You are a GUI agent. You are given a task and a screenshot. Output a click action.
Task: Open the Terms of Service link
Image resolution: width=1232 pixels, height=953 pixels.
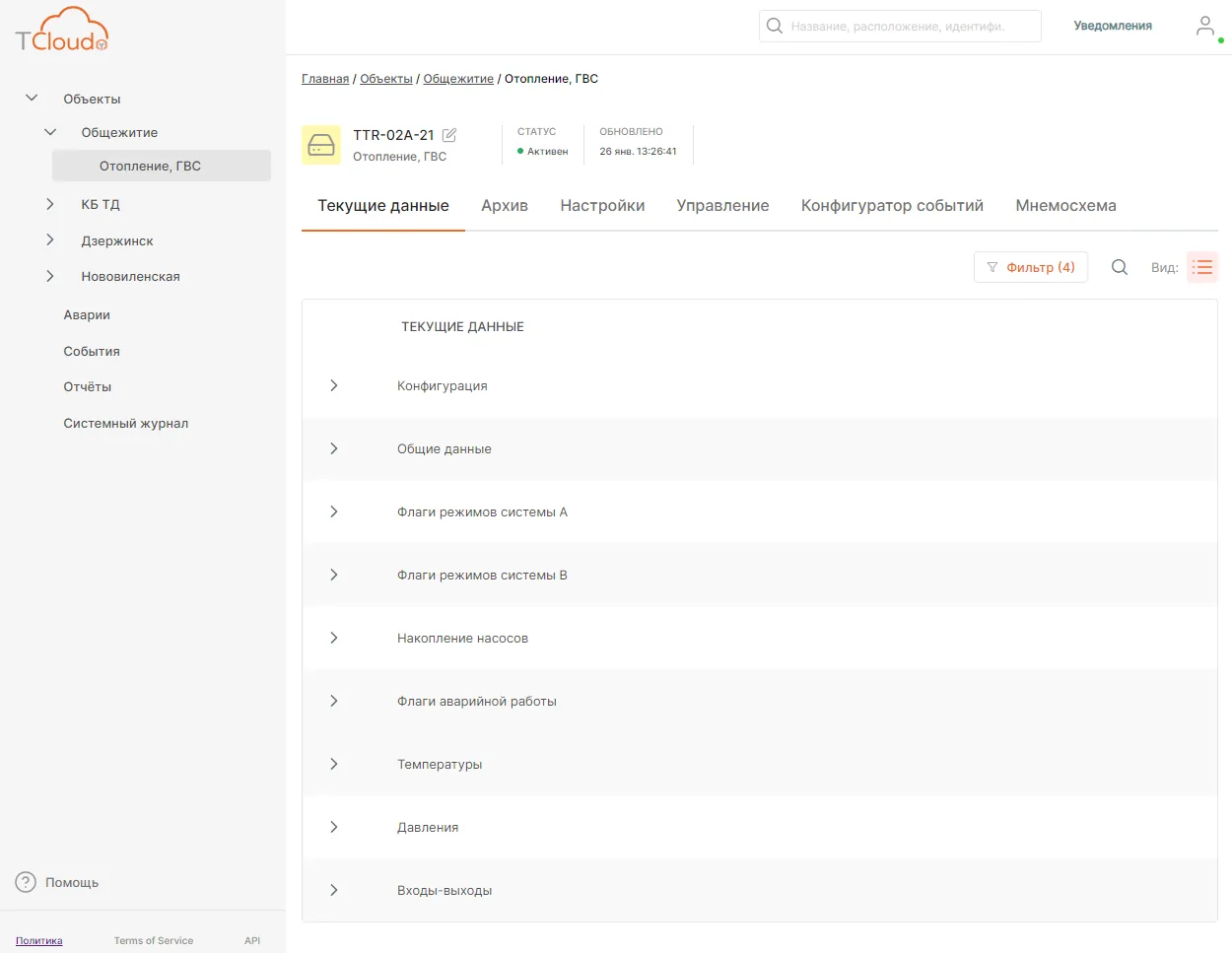pos(154,940)
